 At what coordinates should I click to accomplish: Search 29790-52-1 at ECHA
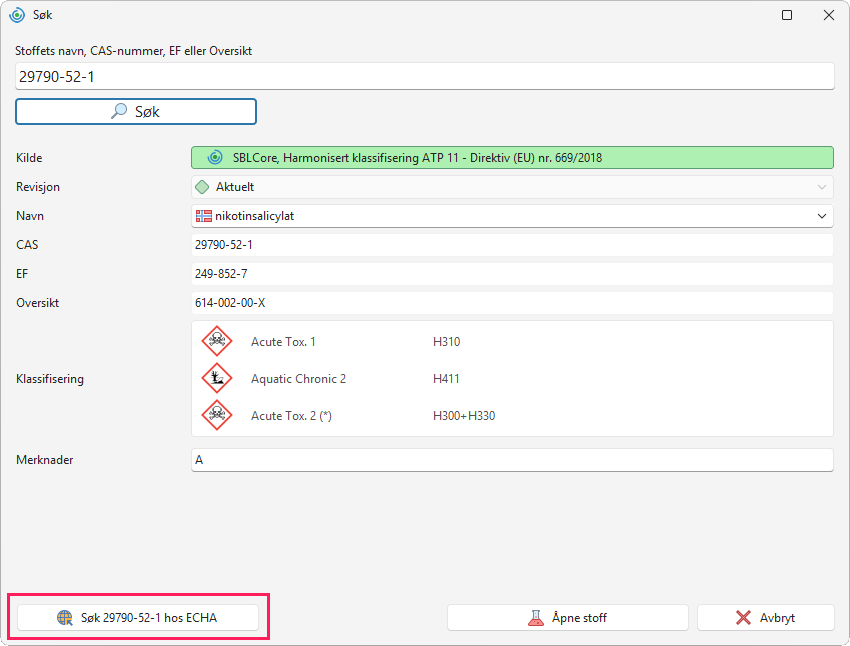coord(138,618)
